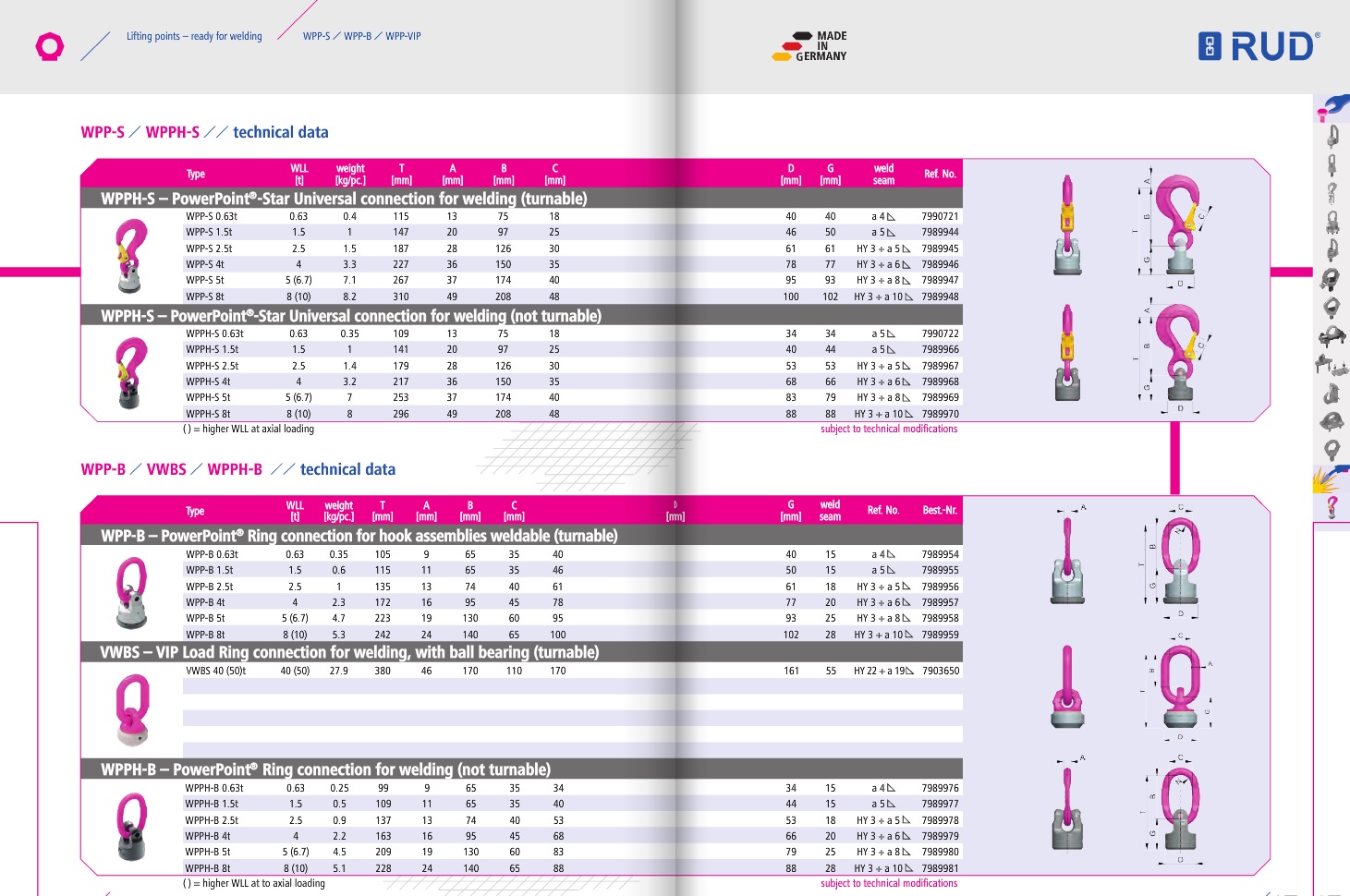This screenshot has height=896, width=1350.
Task: Select the WPPH-S 1.5t row label
Action: [212, 349]
